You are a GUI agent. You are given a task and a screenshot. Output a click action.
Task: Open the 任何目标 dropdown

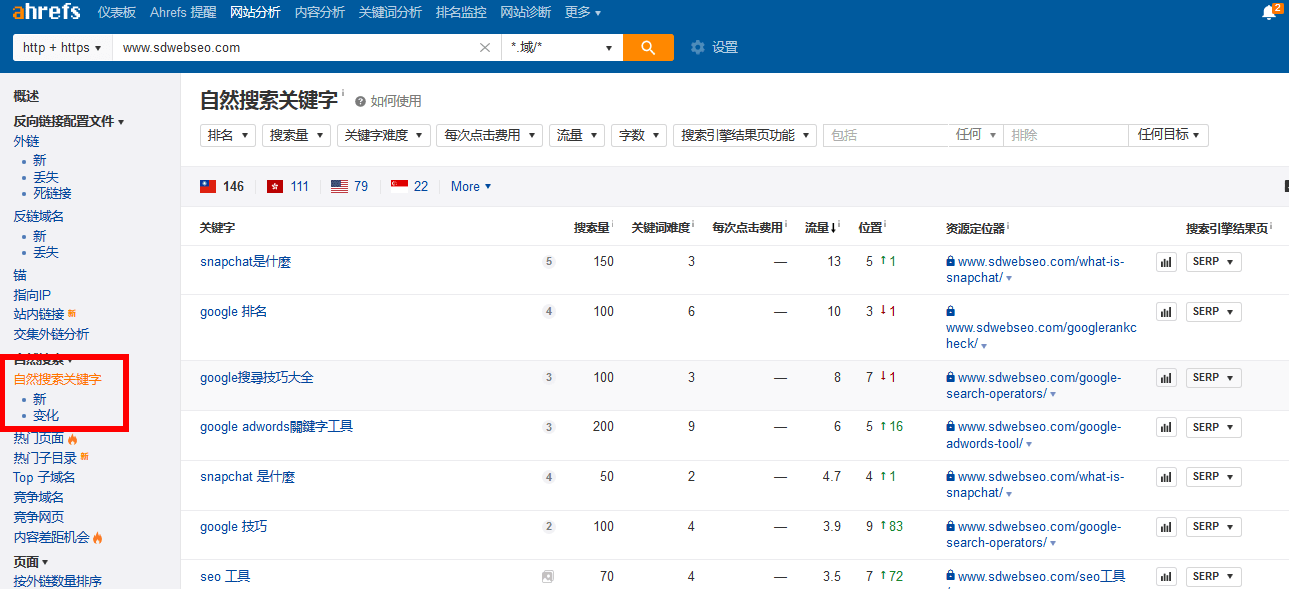pyautogui.click(x=1168, y=135)
